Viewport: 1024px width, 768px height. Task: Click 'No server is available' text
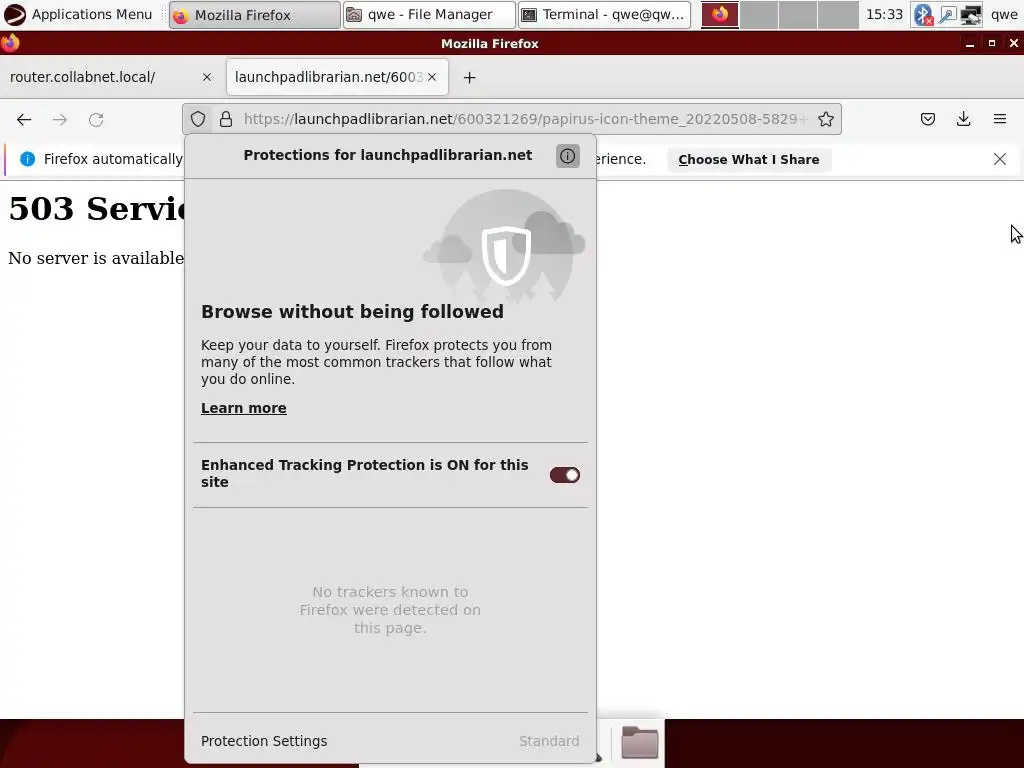(96, 259)
